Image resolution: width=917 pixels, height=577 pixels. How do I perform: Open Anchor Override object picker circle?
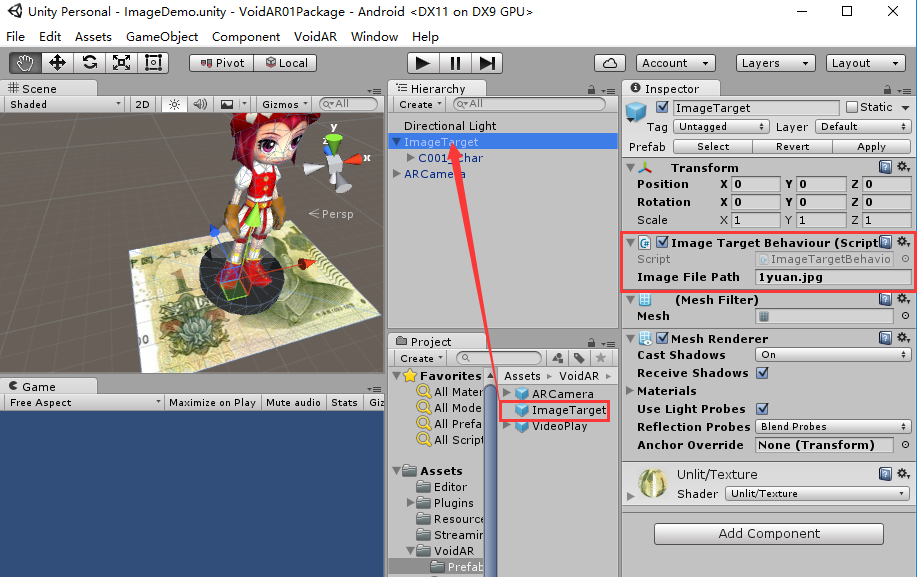[905, 445]
